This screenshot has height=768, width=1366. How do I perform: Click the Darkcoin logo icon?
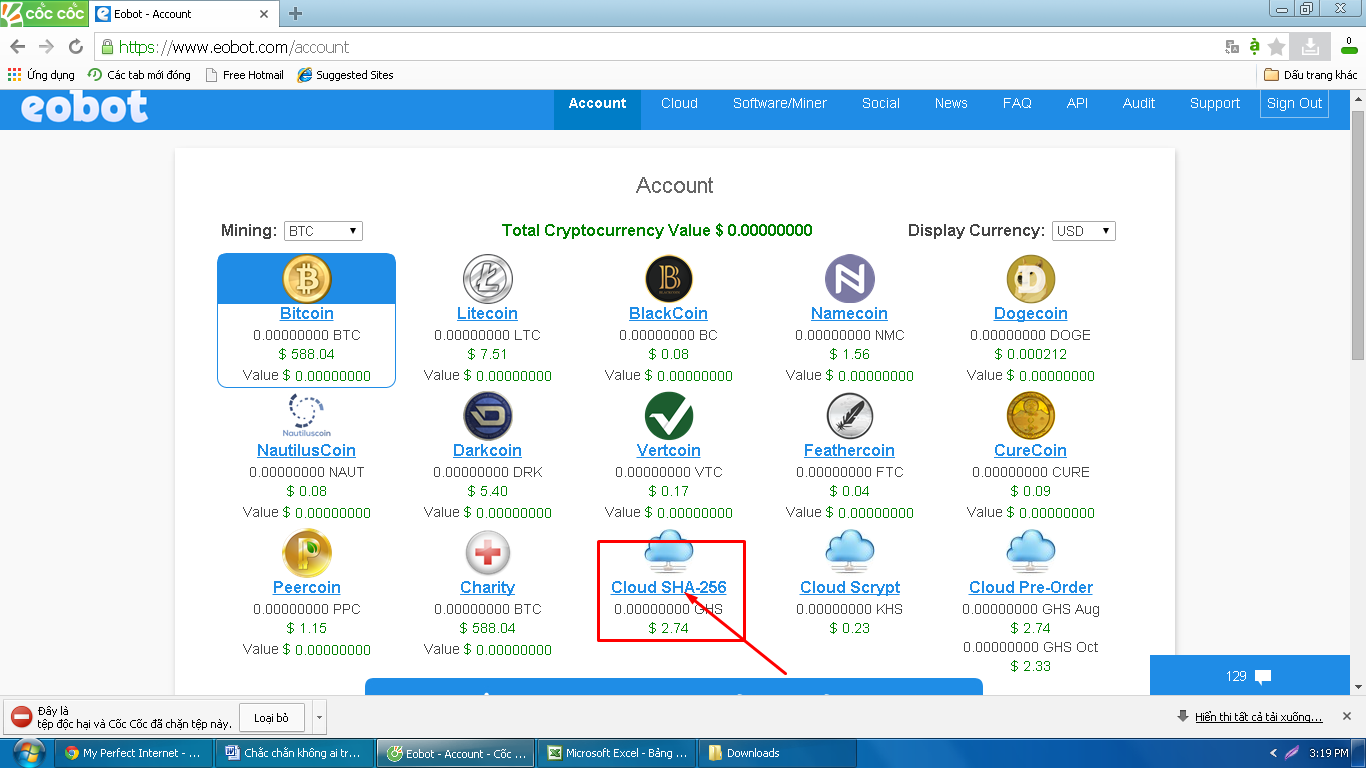click(x=487, y=416)
